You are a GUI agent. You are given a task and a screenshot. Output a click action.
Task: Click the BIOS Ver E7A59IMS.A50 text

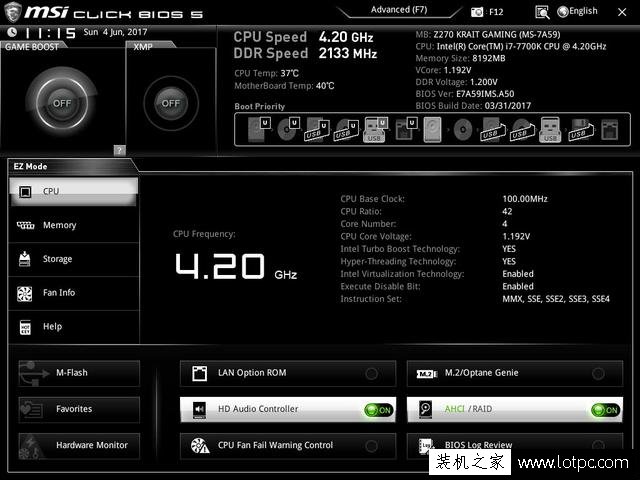(x=464, y=94)
